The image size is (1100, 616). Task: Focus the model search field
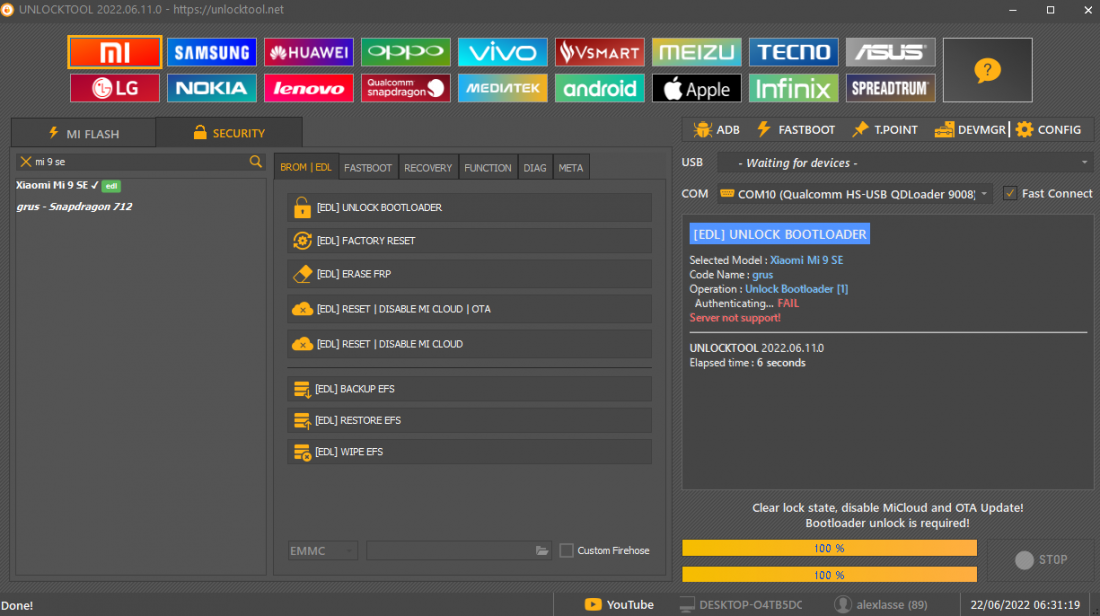tap(140, 162)
